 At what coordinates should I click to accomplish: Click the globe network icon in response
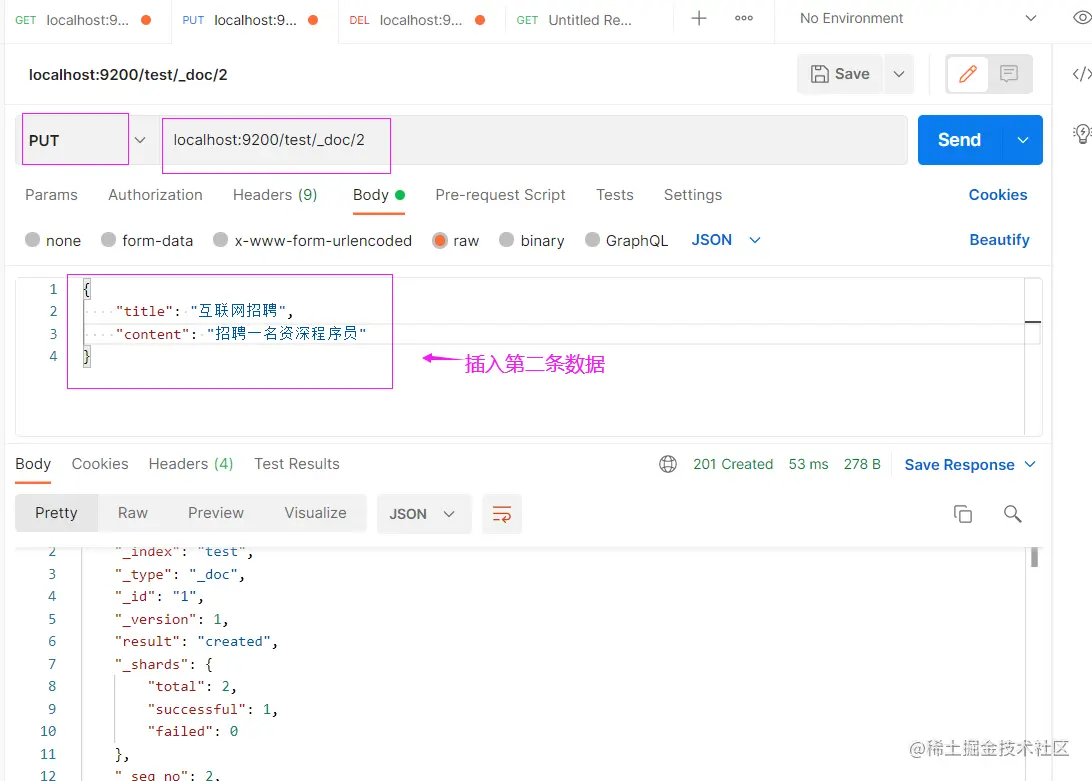tap(668, 464)
